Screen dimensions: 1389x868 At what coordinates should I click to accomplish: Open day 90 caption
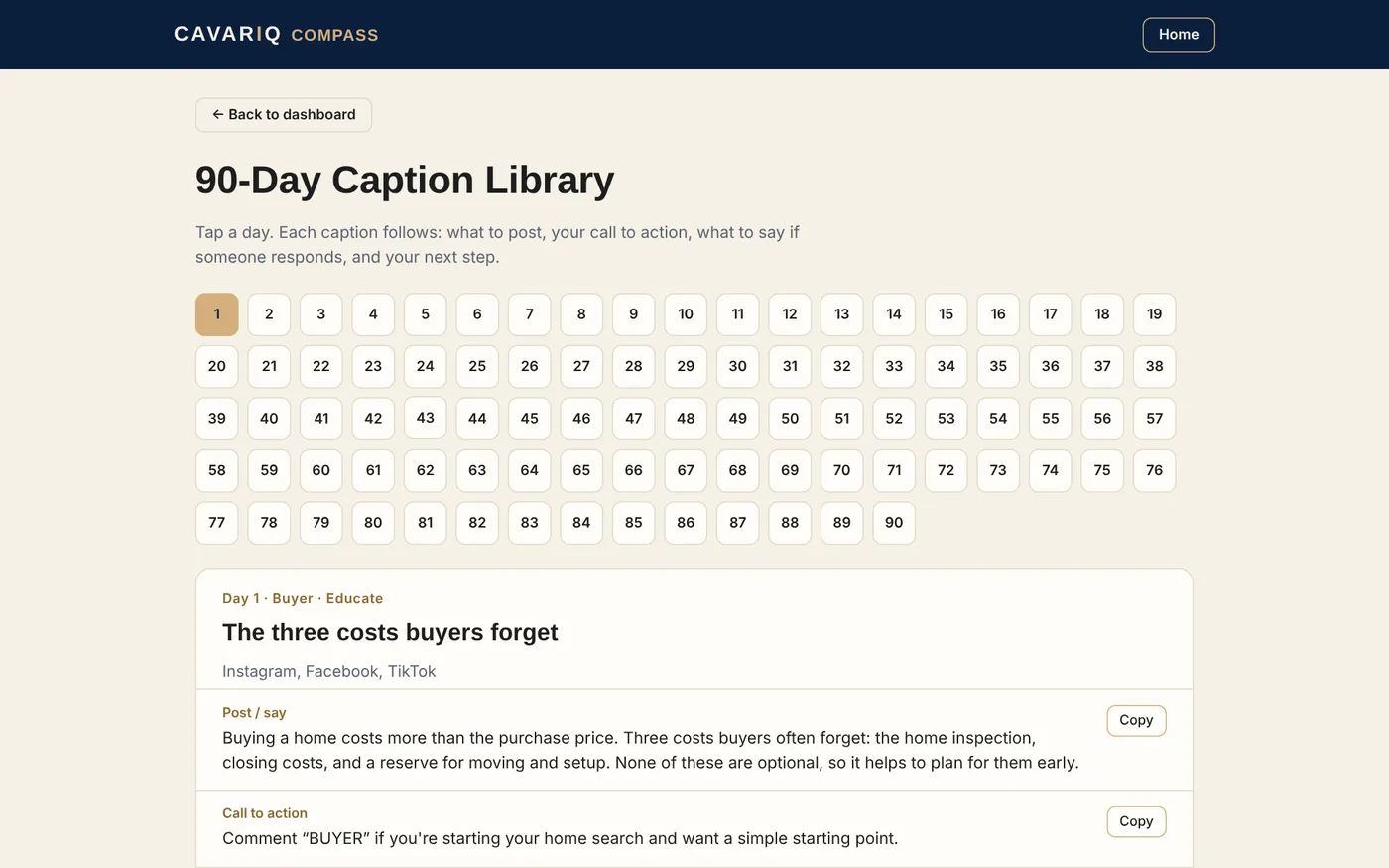894,523
